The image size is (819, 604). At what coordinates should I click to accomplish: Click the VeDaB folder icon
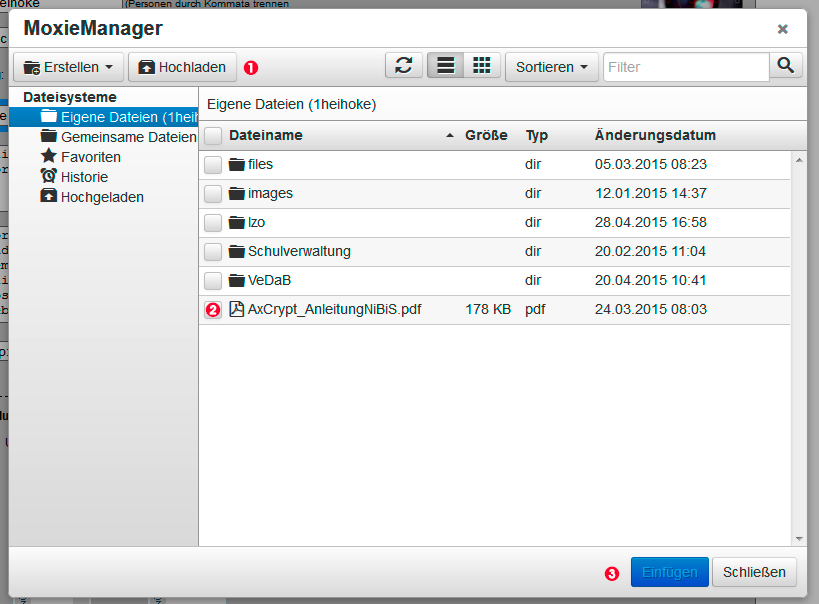pyautogui.click(x=237, y=281)
